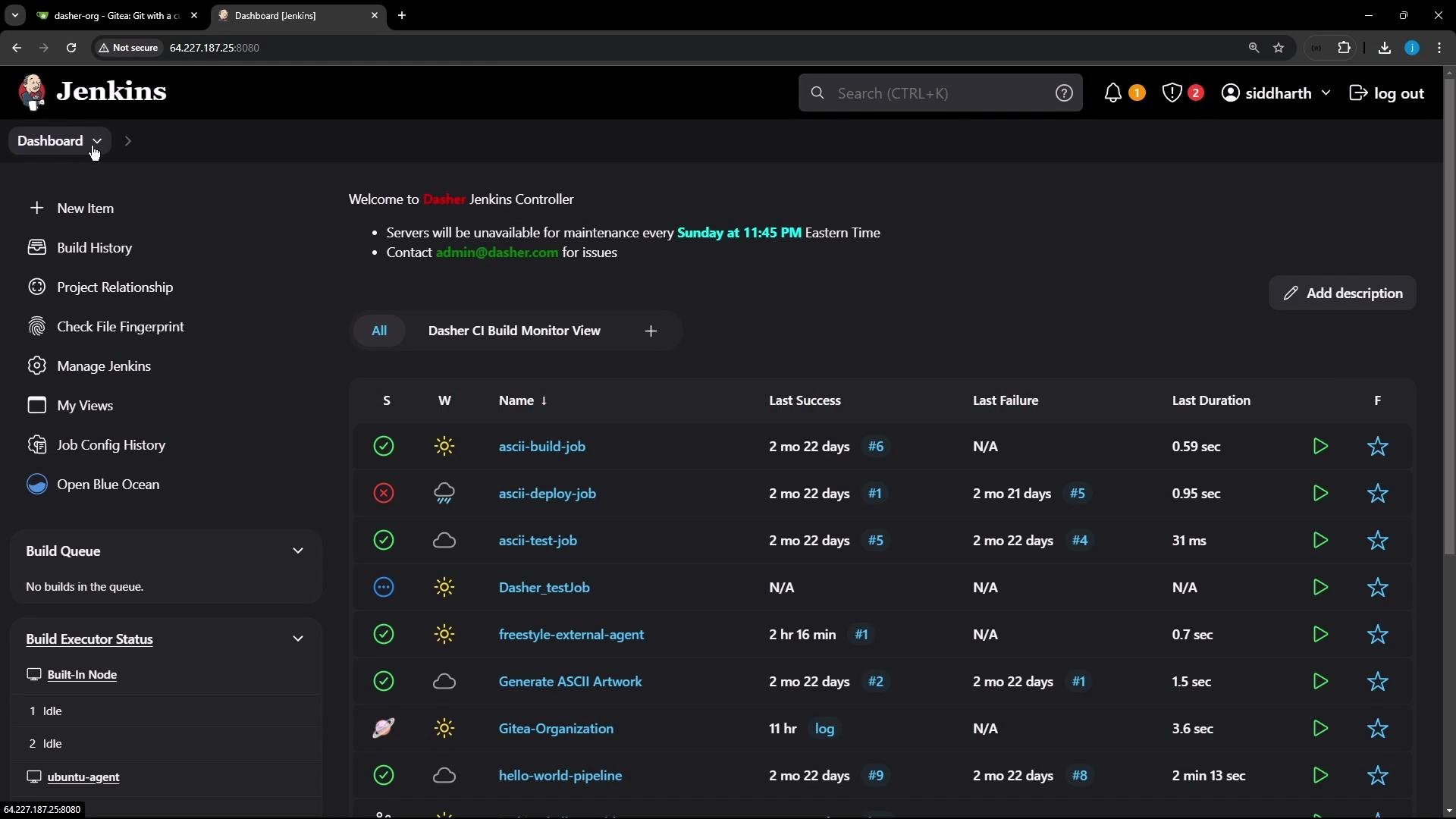1456x819 pixels.
Task: Click the log out link
Action: coord(1386,93)
